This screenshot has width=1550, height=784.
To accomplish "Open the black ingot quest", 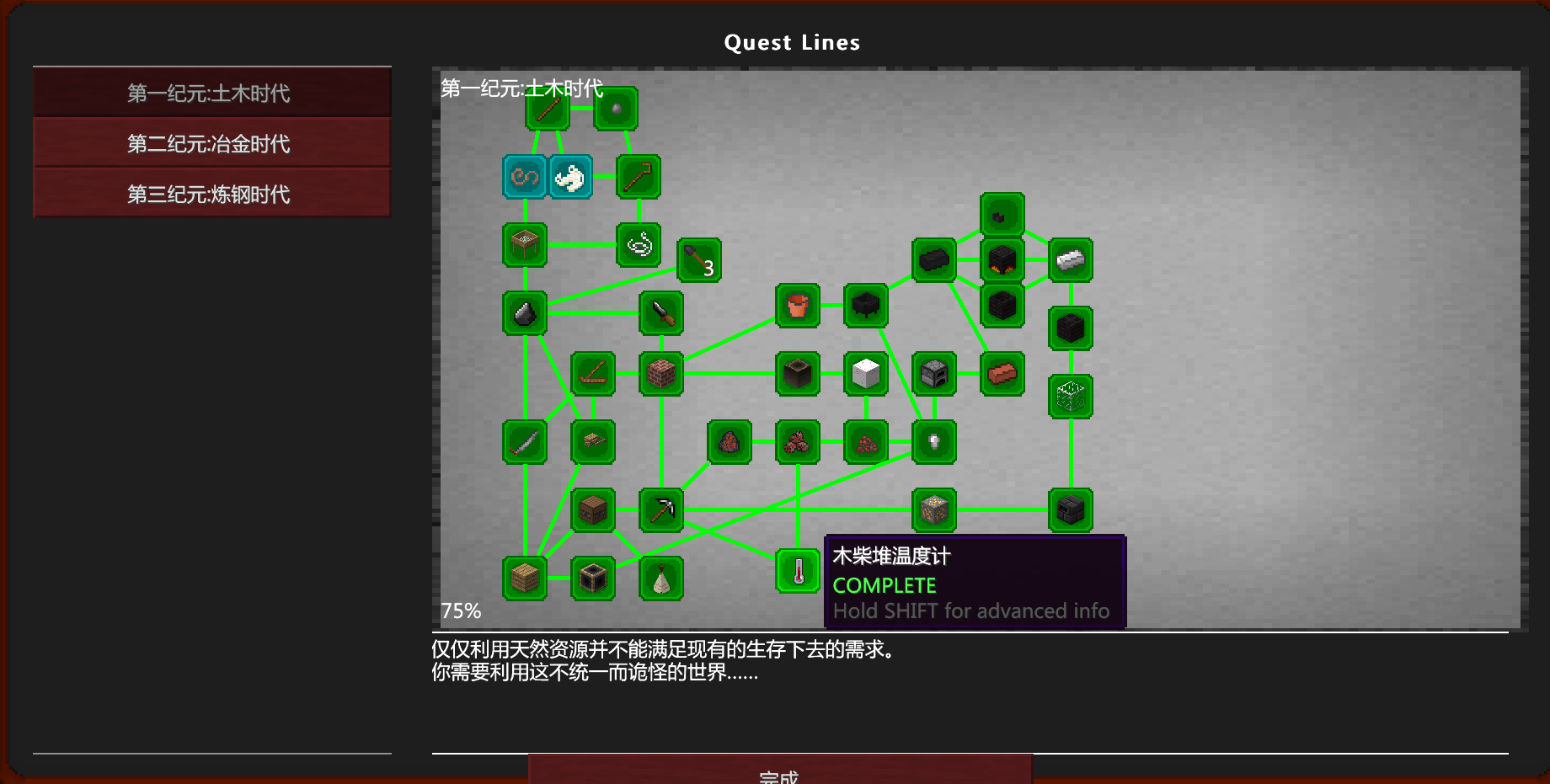I will point(934,260).
